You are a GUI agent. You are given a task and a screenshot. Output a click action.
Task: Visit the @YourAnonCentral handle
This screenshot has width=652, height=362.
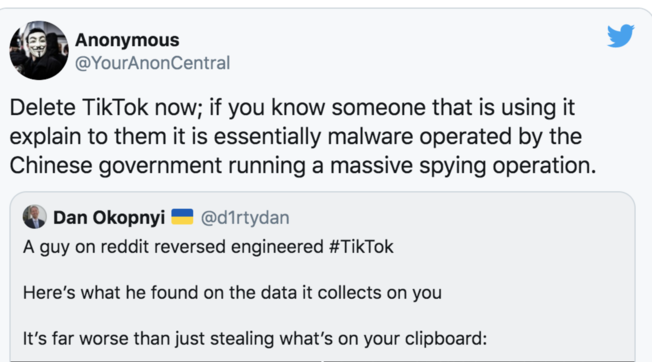pos(152,63)
